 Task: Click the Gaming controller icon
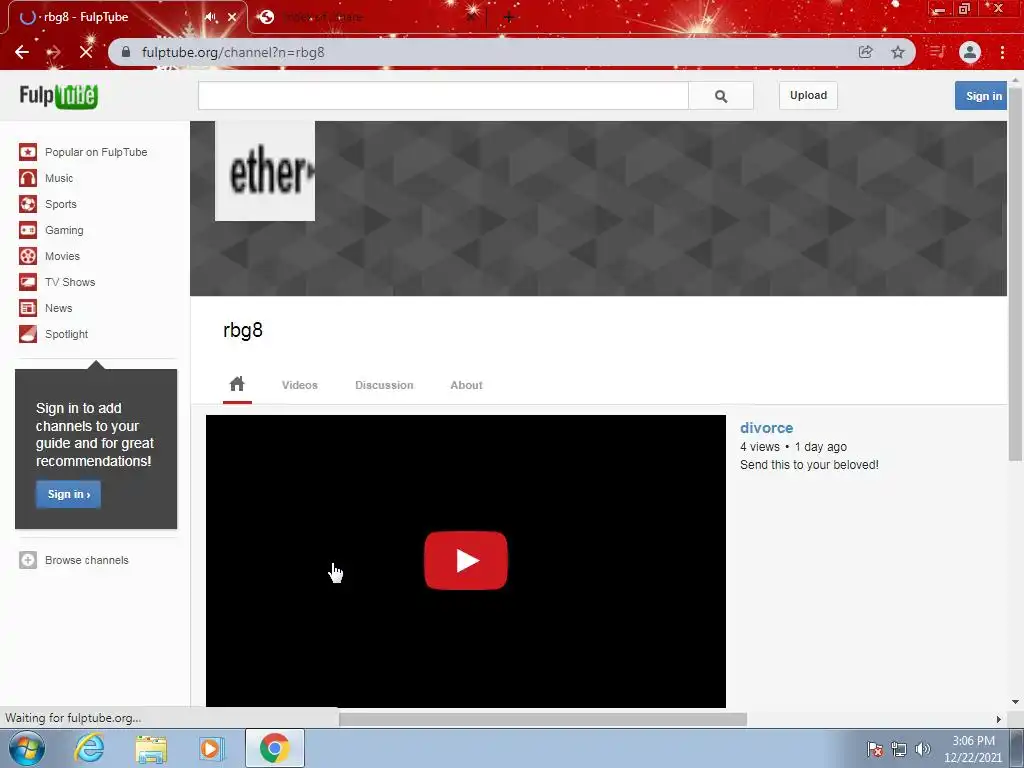pyautogui.click(x=28, y=231)
